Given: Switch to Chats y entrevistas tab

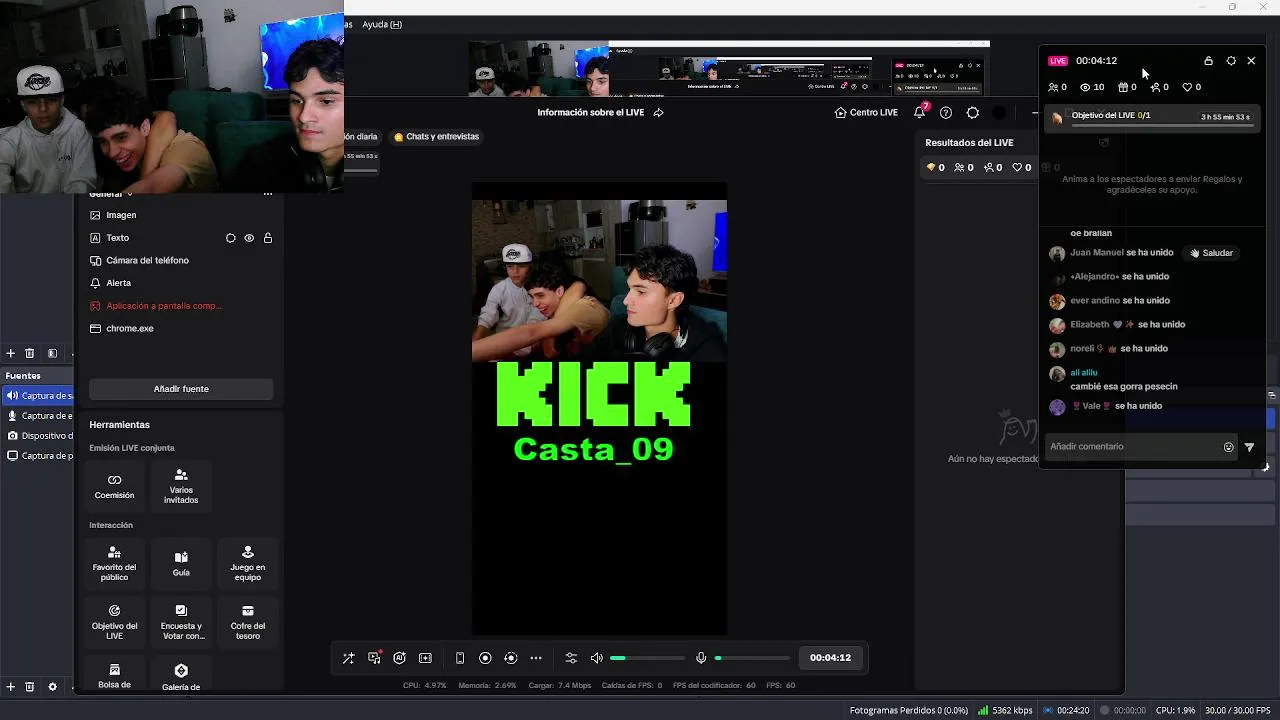Looking at the screenshot, I should coord(437,136).
